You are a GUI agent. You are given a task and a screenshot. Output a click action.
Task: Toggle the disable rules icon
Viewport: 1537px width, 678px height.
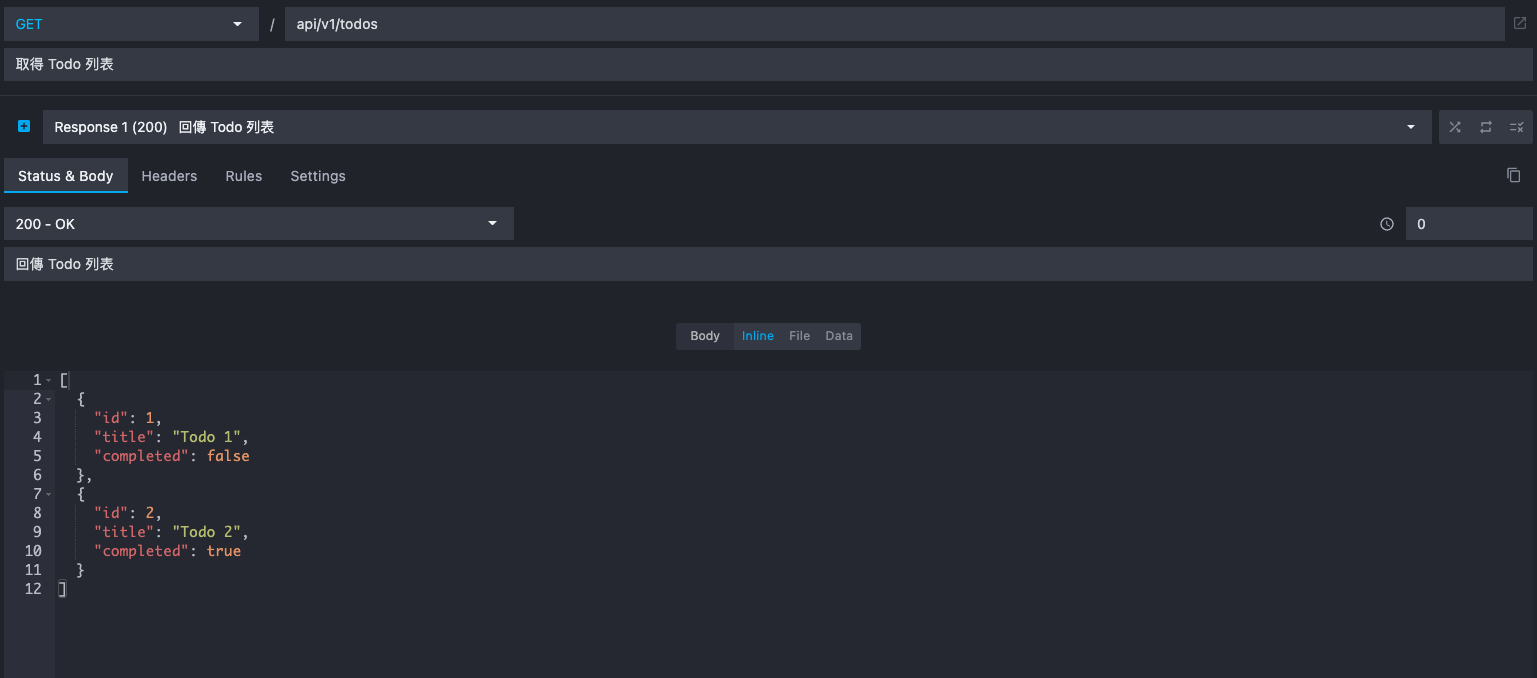click(1516, 127)
